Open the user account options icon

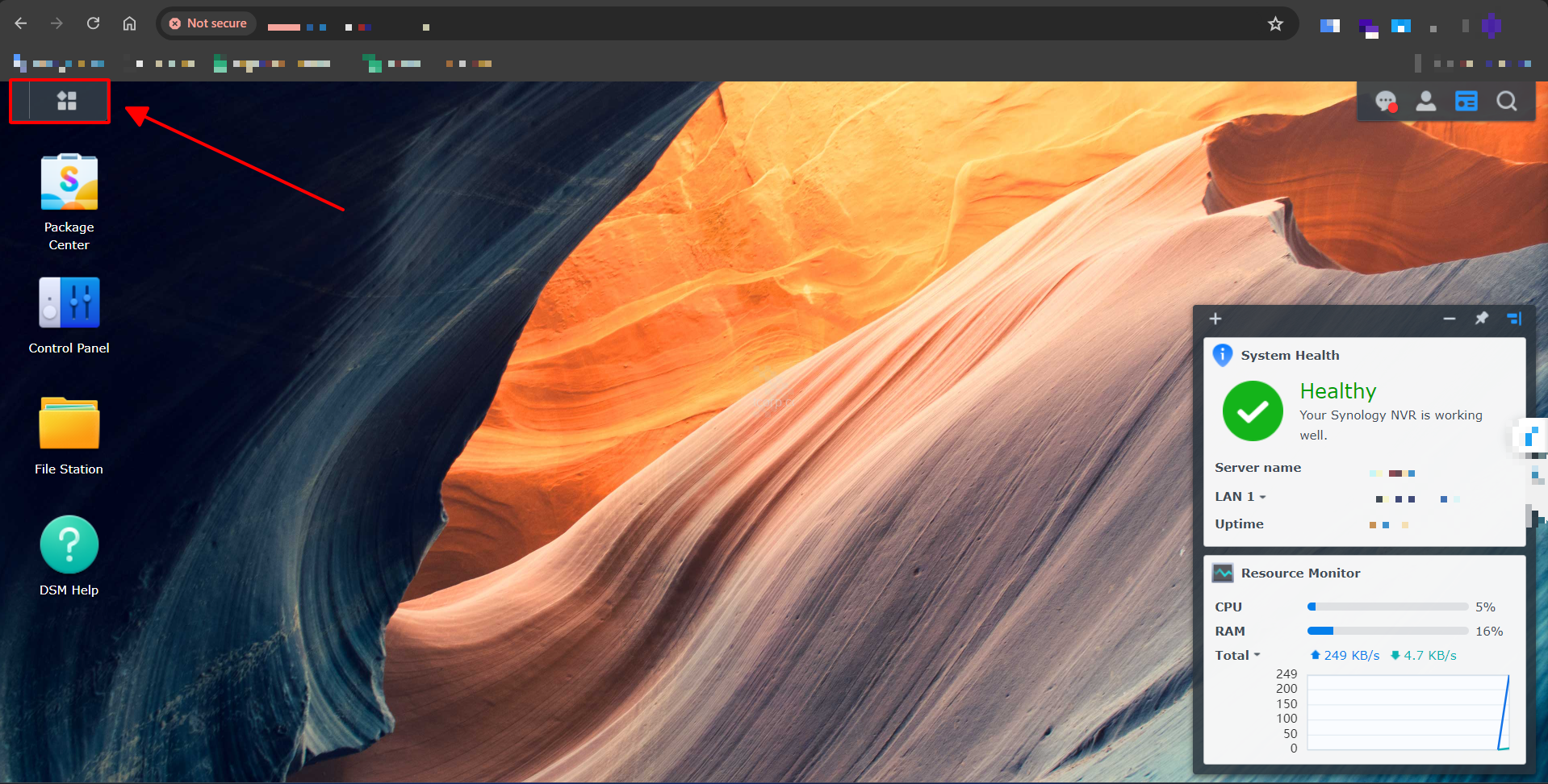[x=1426, y=102]
